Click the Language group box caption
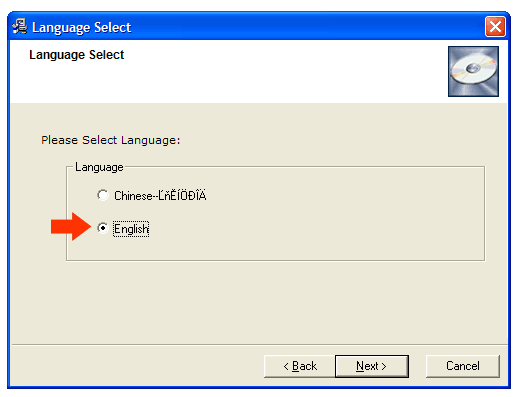The height and width of the screenshot is (397, 523). pos(99,167)
